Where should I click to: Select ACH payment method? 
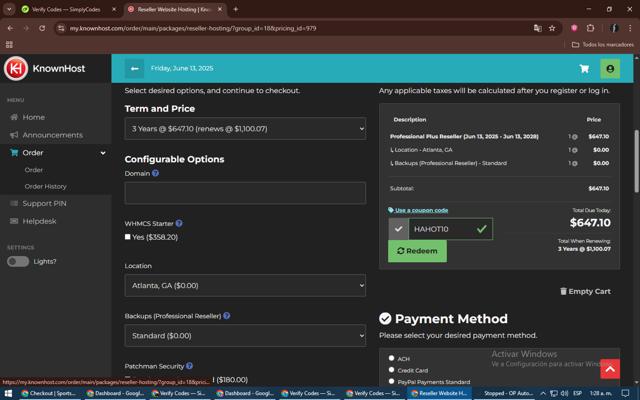pyautogui.click(x=391, y=358)
